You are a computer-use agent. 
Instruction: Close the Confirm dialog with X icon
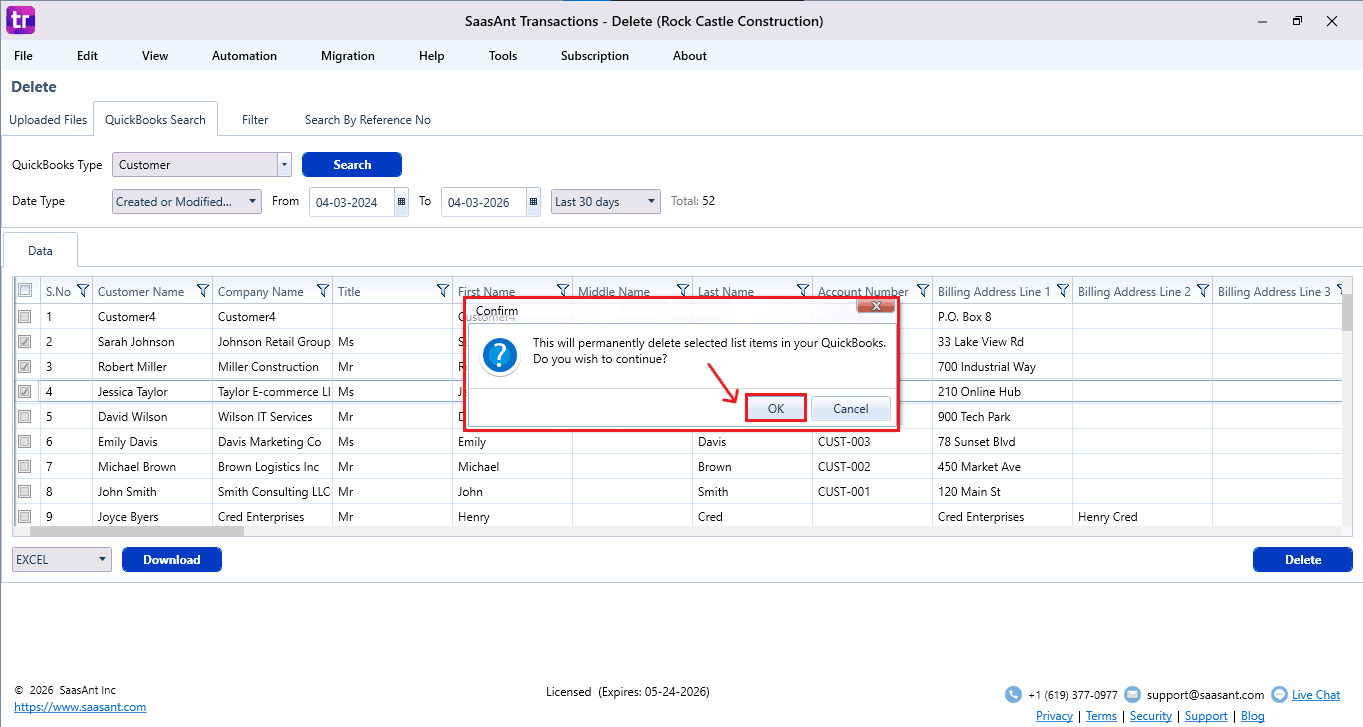point(875,306)
